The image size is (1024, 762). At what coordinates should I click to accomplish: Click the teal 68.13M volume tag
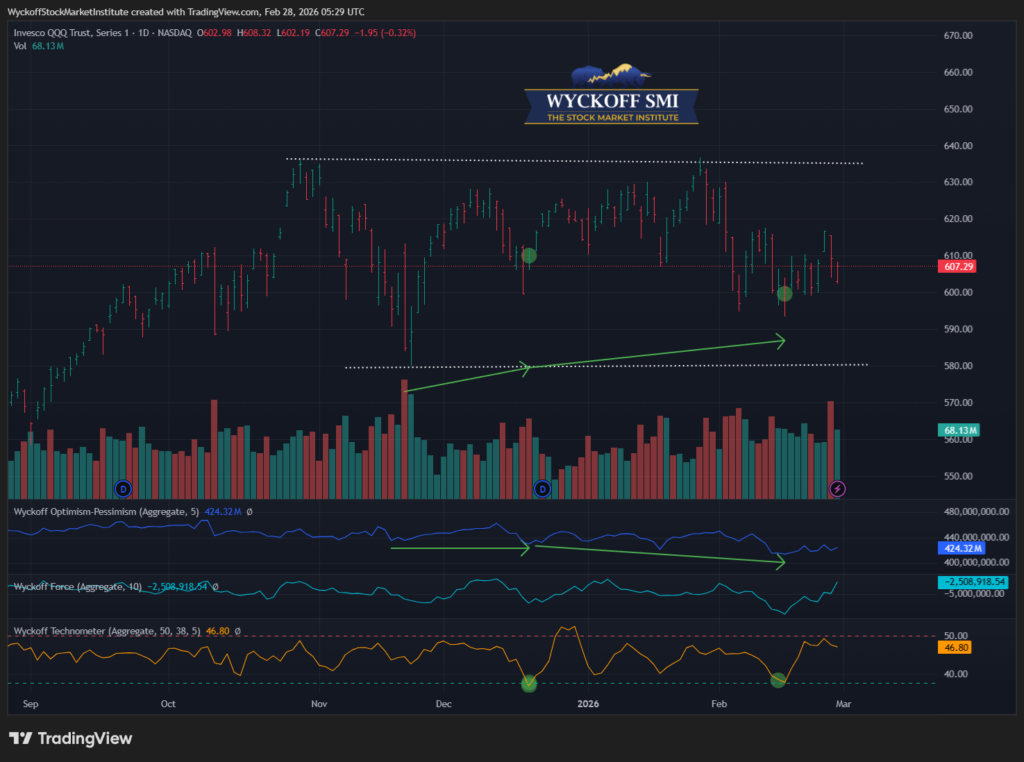point(958,430)
